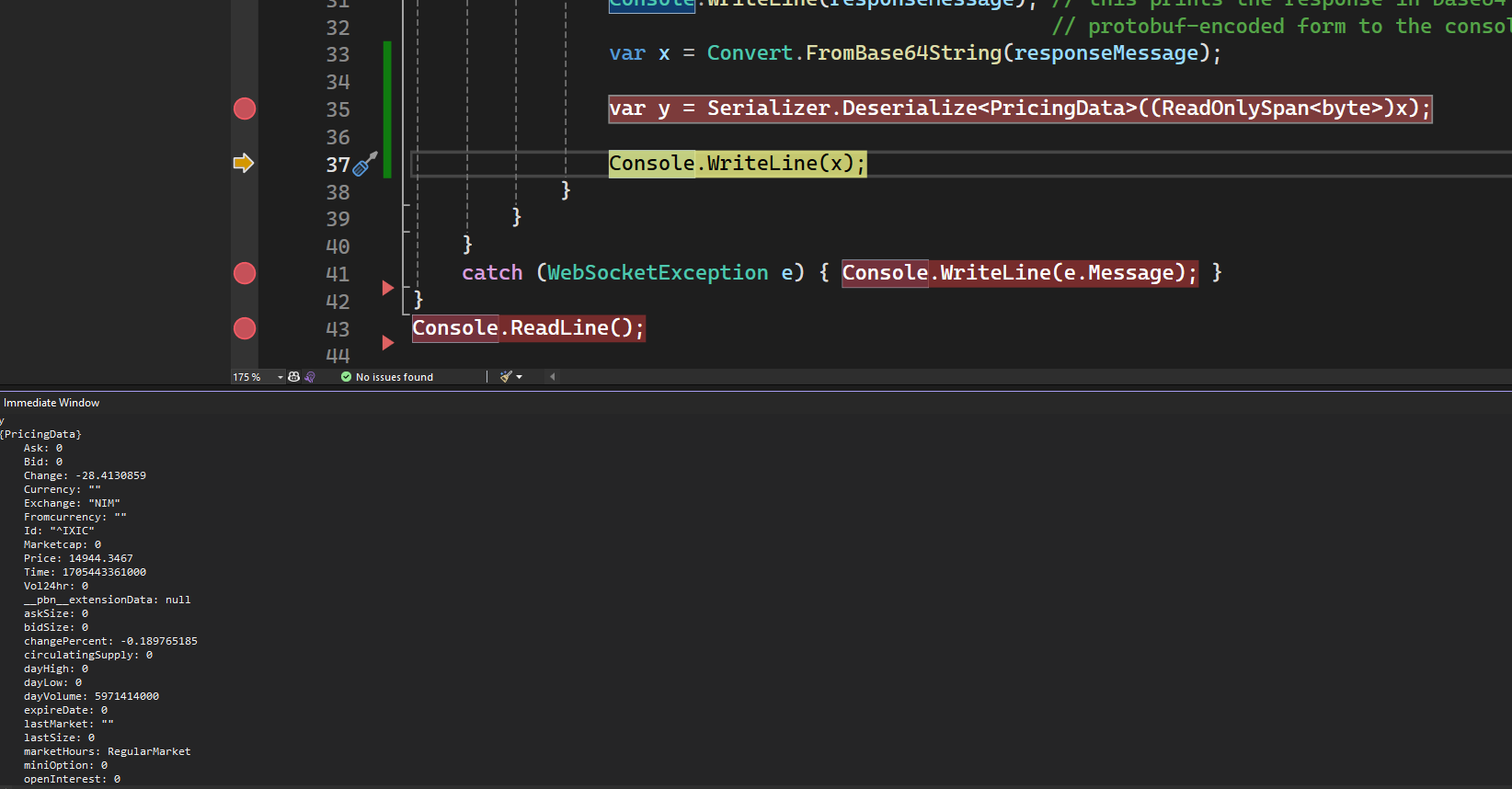Viewport: 1512px width, 789px height.
Task: Select the Immediate Window panel title
Action: 52,403
